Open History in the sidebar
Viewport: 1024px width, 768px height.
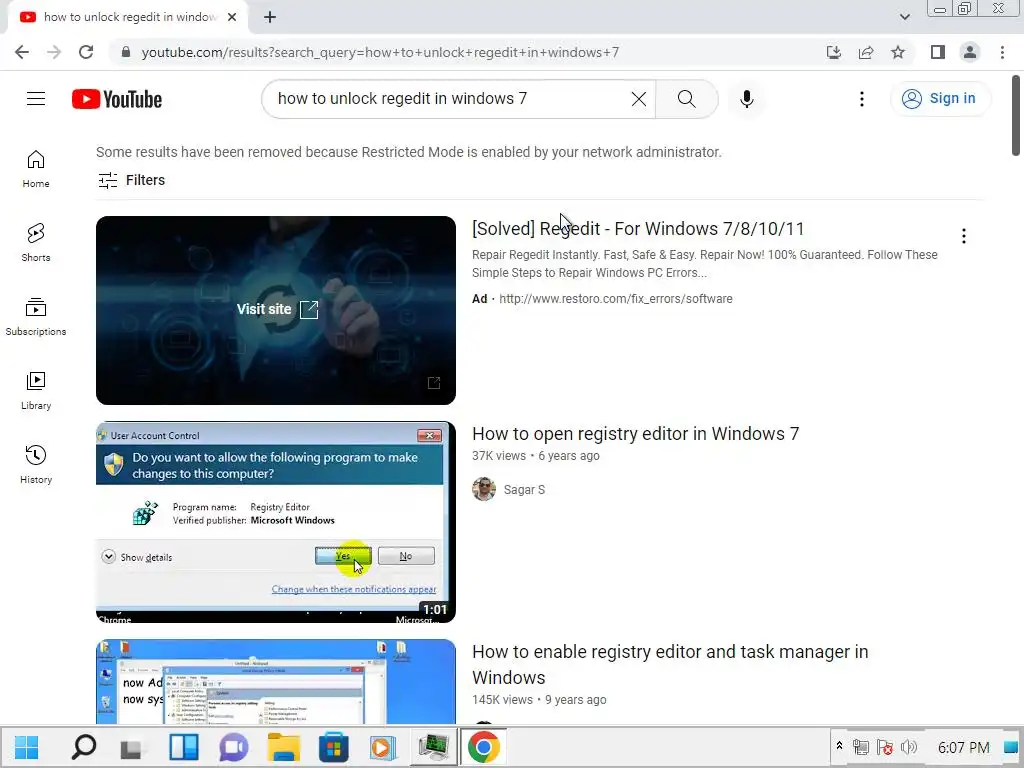[36, 464]
